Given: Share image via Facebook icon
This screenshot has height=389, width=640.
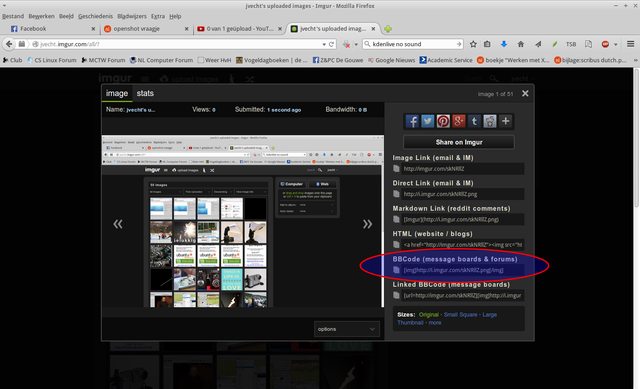Looking at the screenshot, I should pyautogui.click(x=412, y=121).
